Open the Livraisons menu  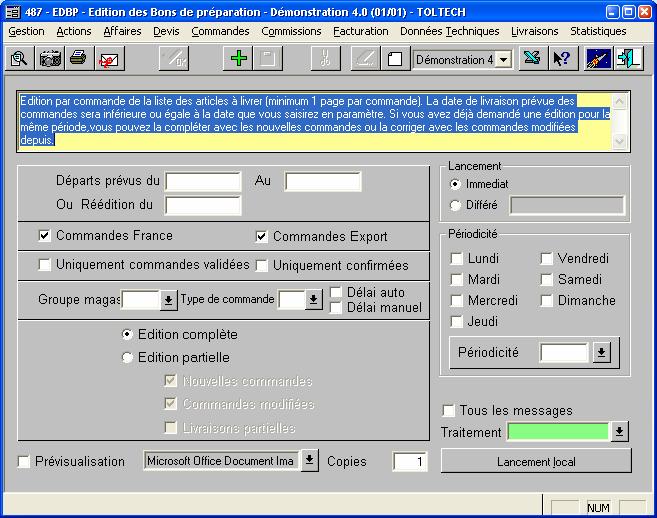(x=535, y=31)
